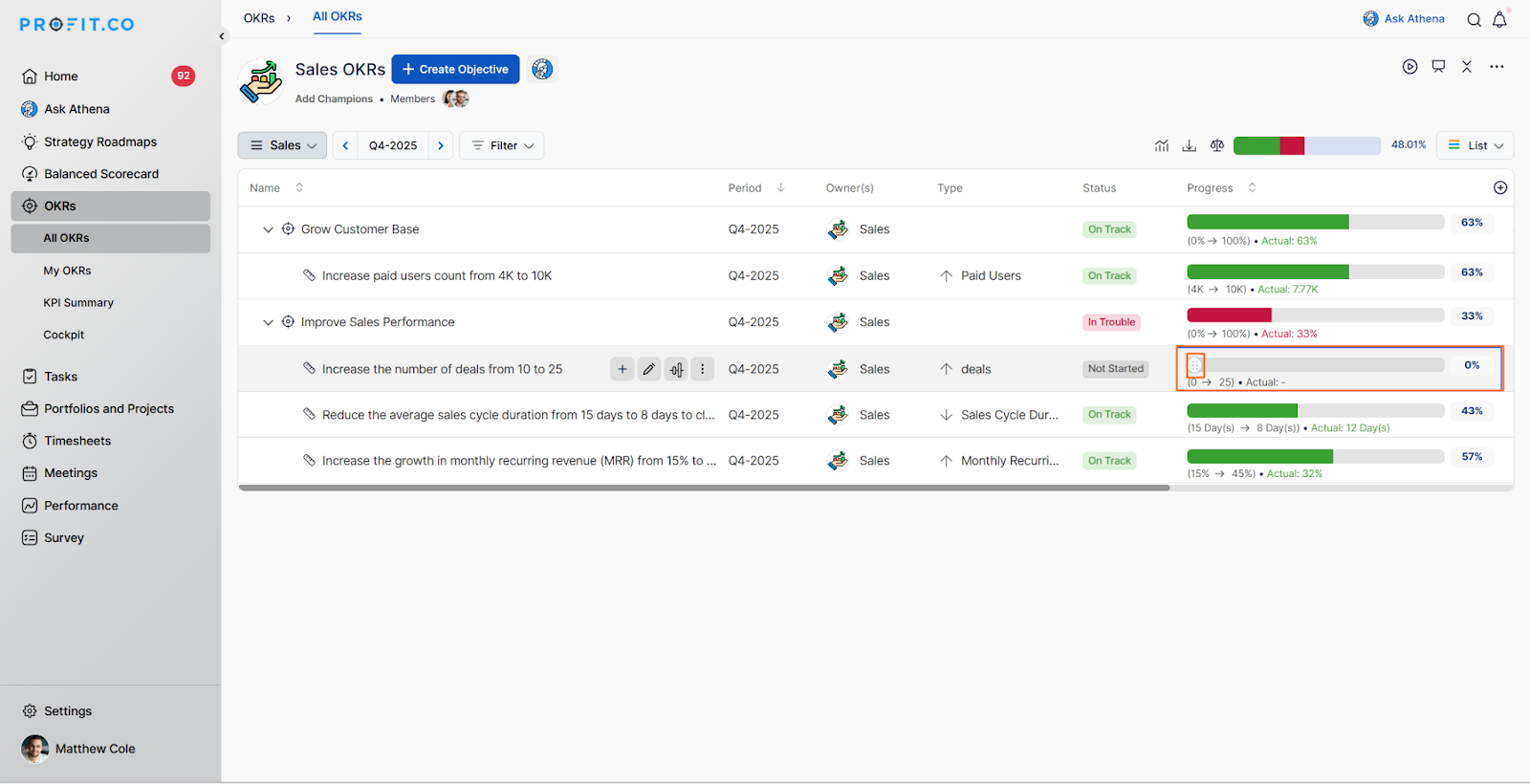
Task: Open the check-in icon on deals row
Action: pos(676,369)
